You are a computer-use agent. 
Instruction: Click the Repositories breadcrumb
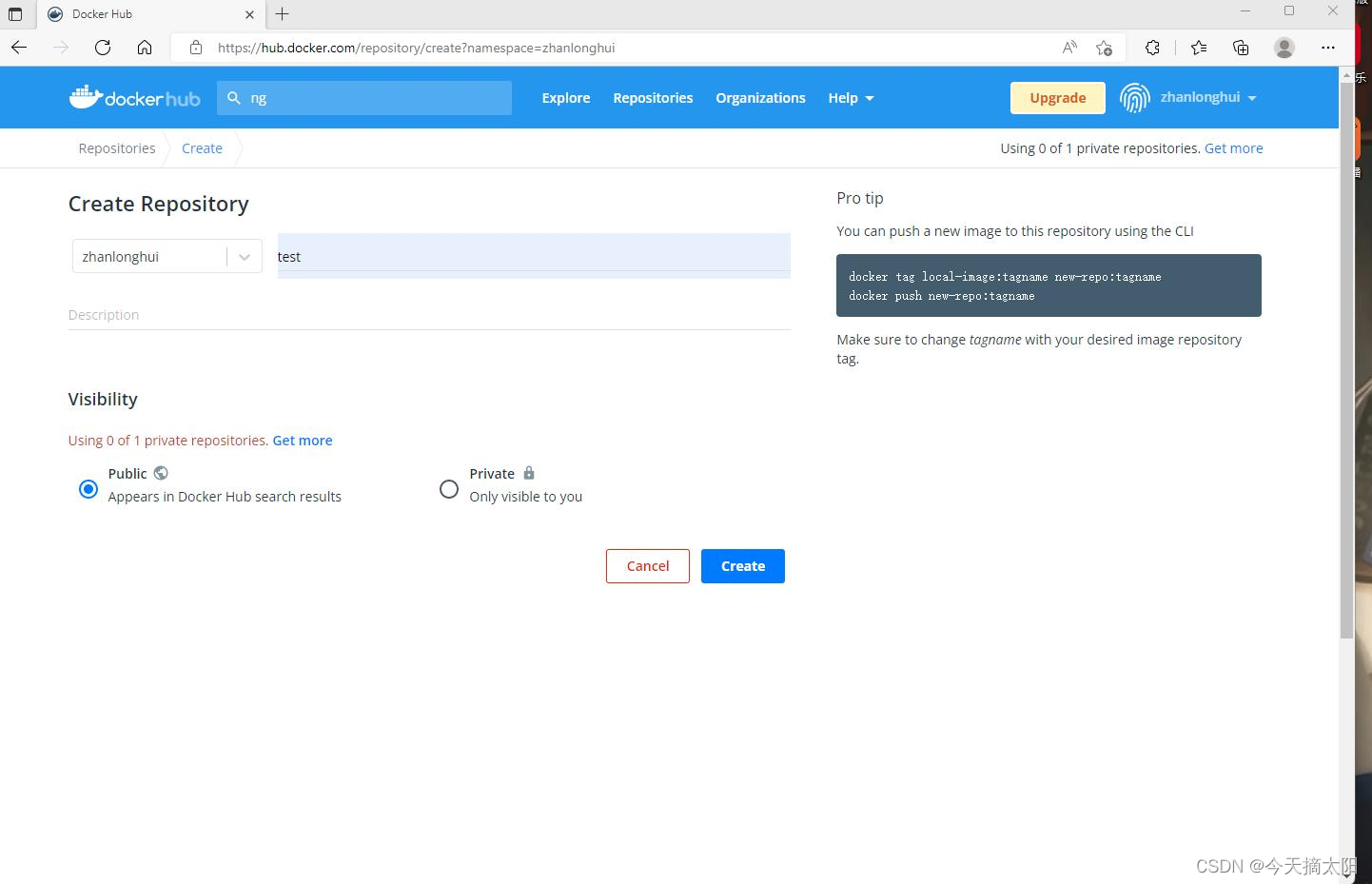(x=117, y=148)
